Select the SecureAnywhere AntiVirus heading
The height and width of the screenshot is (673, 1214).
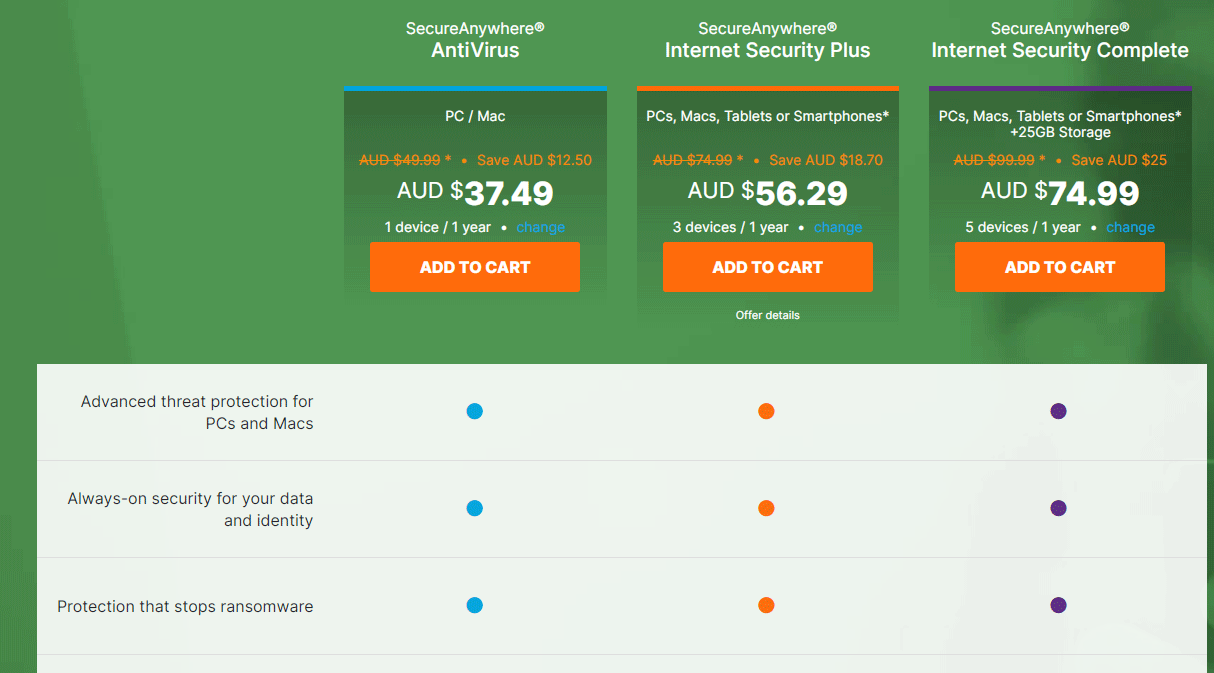tap(475, 40)
